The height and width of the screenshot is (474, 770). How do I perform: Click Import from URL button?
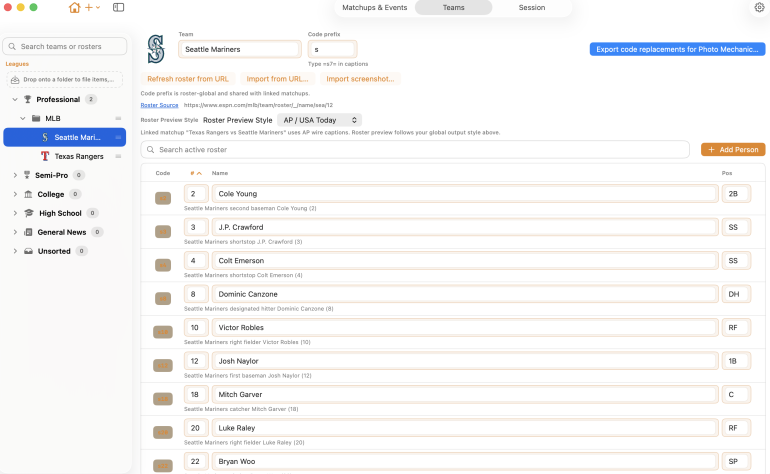[x=277, y=79]
